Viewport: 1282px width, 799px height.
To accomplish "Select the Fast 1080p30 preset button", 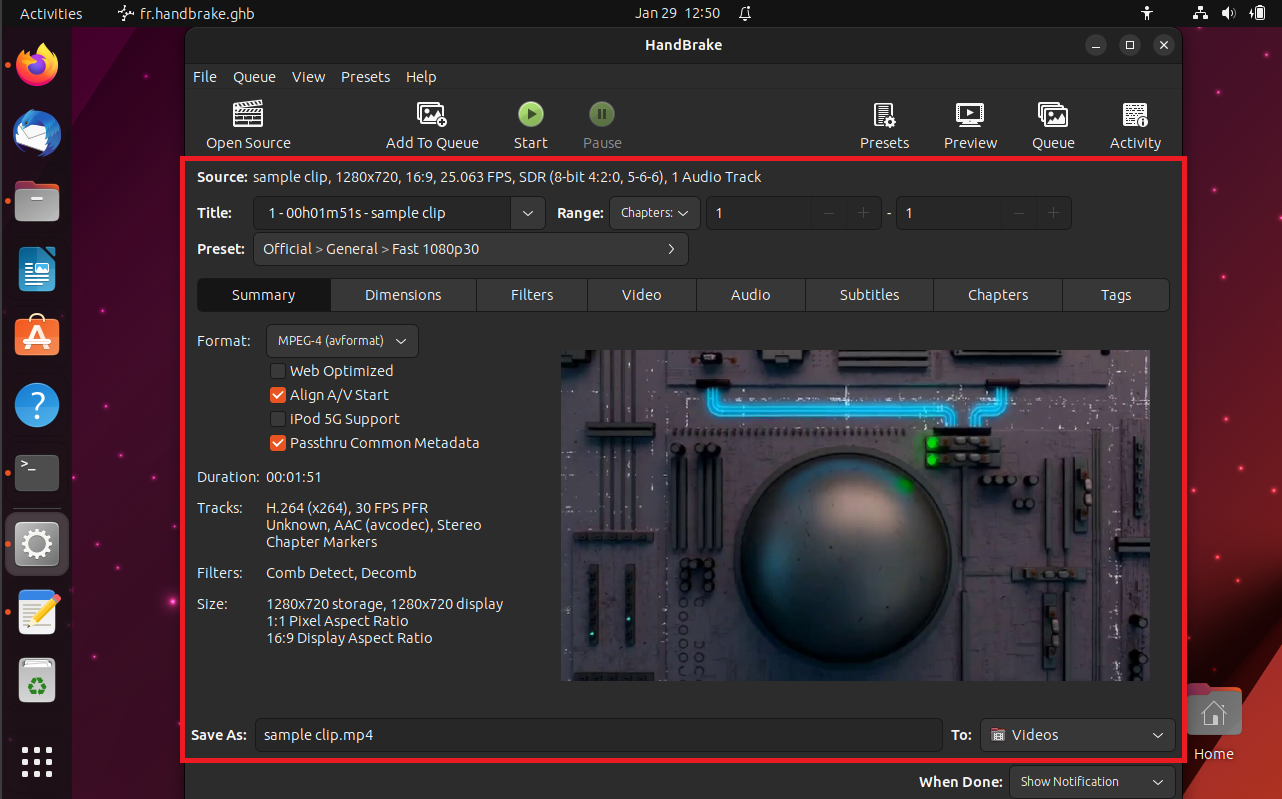I will pos(470,248).
